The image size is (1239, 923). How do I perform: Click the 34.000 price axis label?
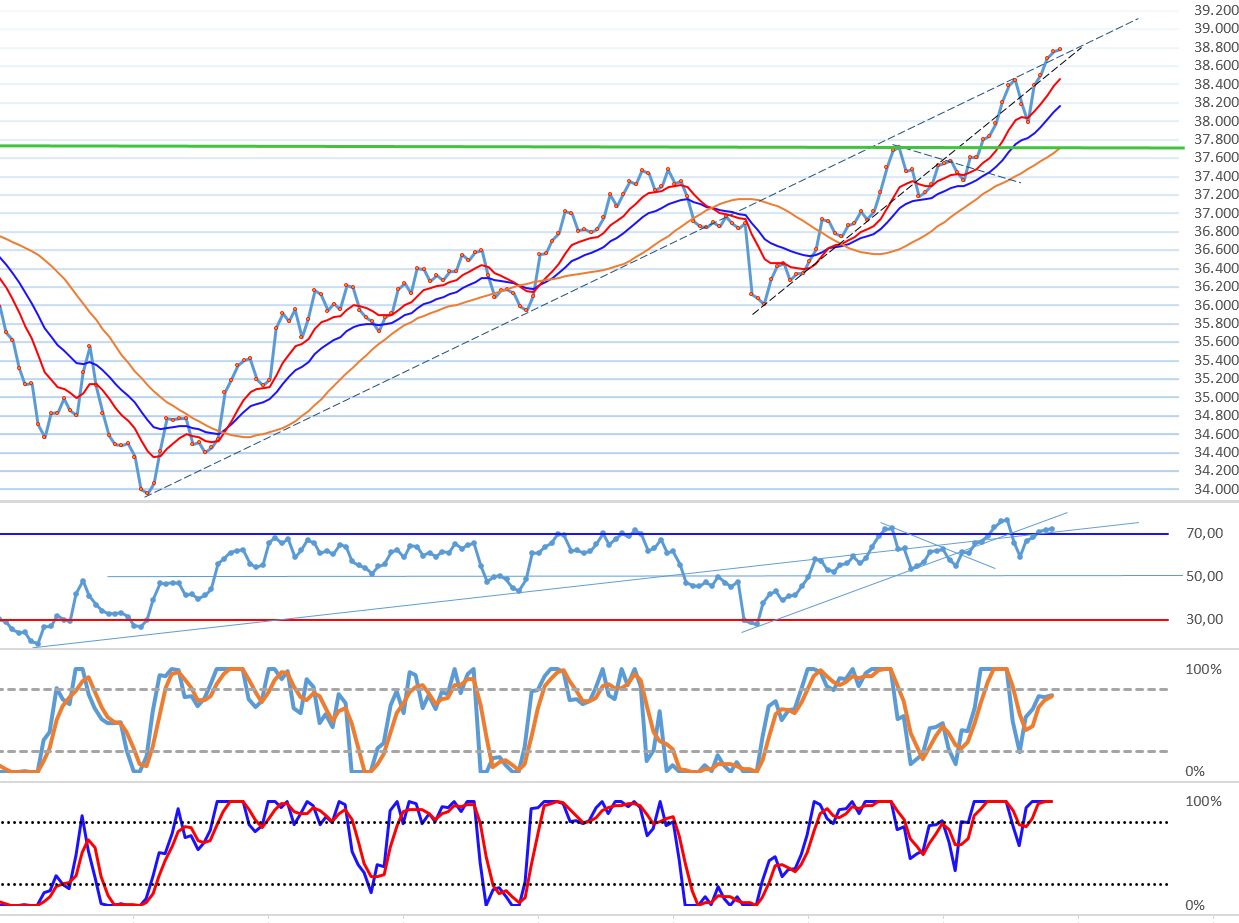1218,489
